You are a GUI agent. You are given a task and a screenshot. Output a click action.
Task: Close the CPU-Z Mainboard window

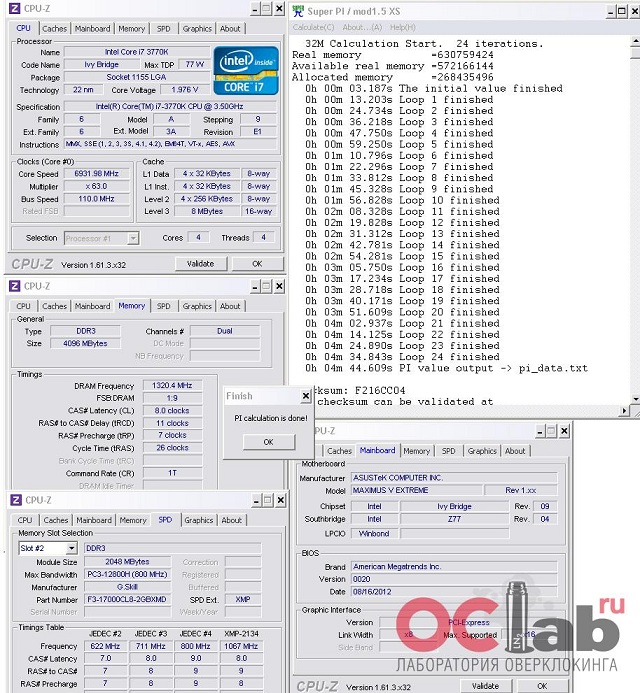tap(564, 431)
